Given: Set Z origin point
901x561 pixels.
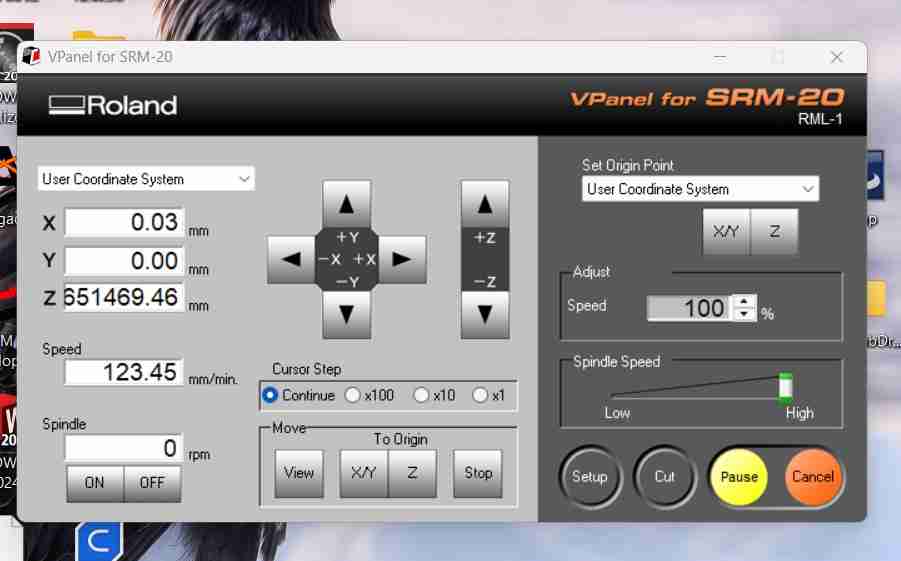Looking at the screenshot, I should click(774, 232).
